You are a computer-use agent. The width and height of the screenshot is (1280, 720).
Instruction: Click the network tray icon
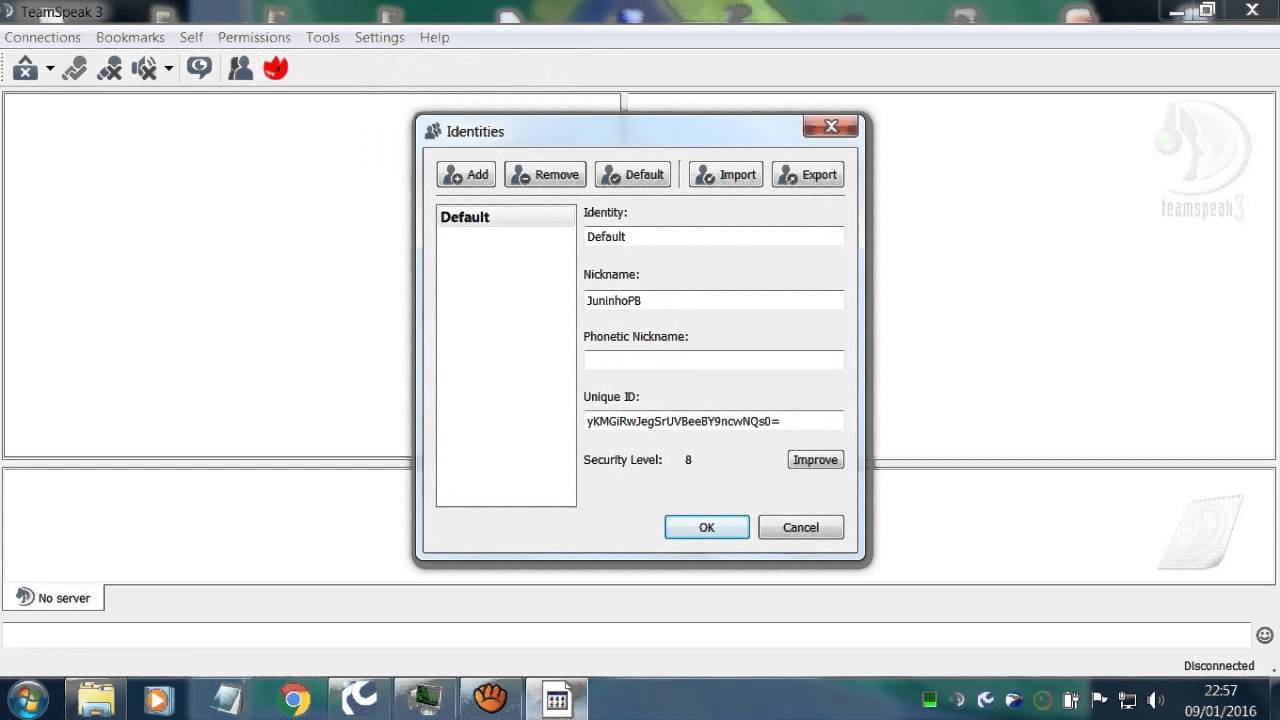pyautogui.click(x=1127, y=700)
